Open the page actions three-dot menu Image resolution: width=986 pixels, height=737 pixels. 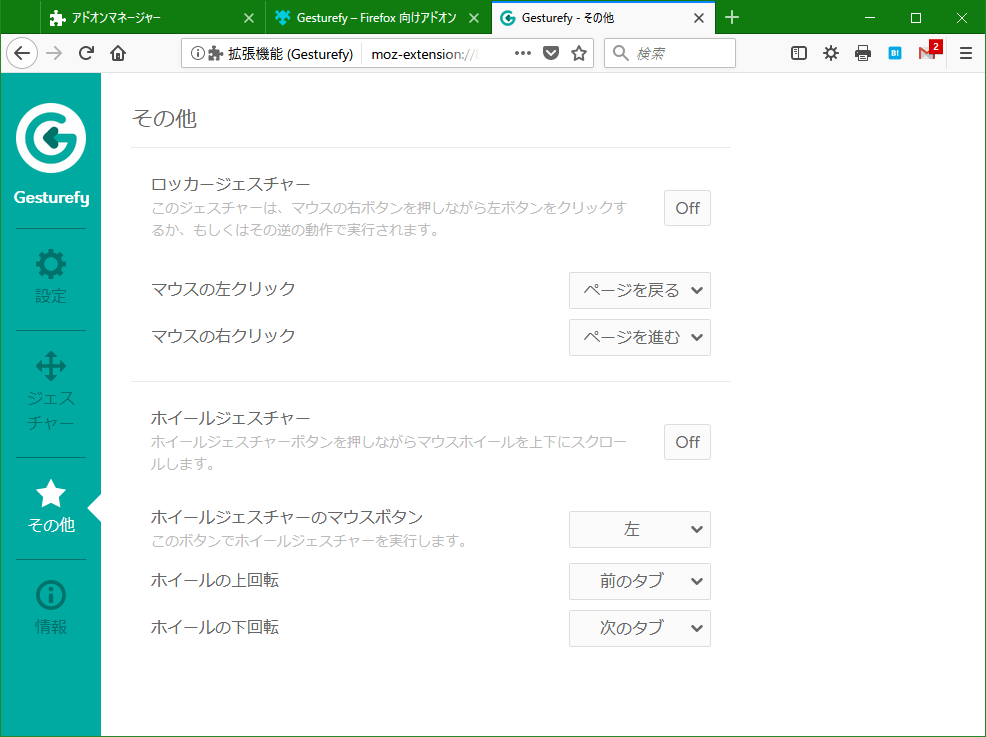[x=523, y=53]
